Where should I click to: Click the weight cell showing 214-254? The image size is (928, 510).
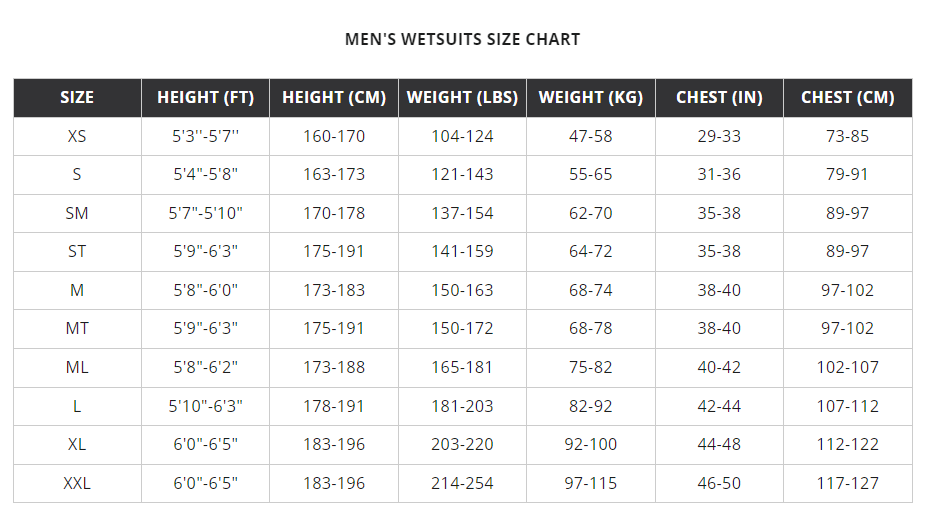[x=462, y=484]
